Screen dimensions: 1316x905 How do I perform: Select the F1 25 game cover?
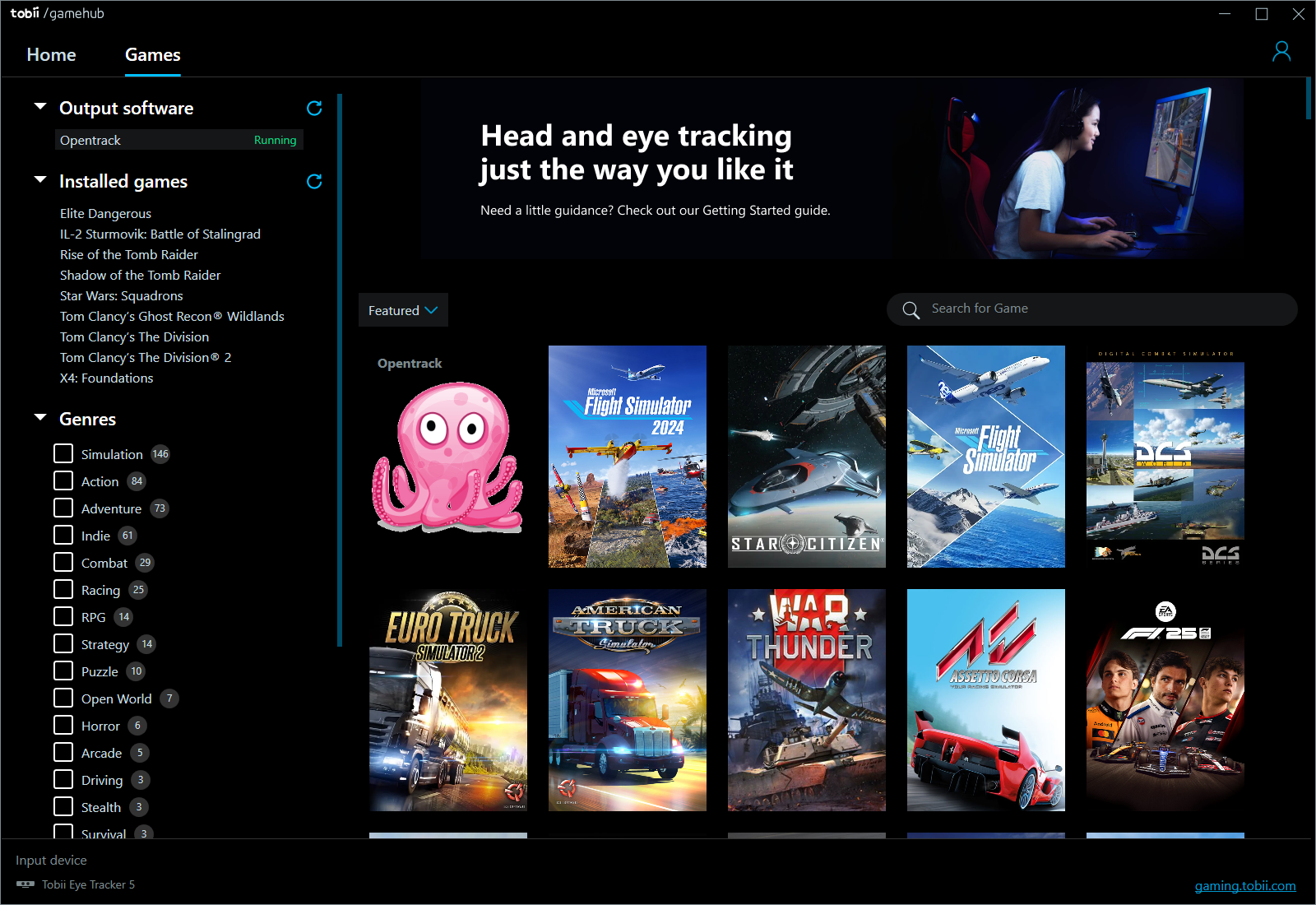(x=1165, y=700)
